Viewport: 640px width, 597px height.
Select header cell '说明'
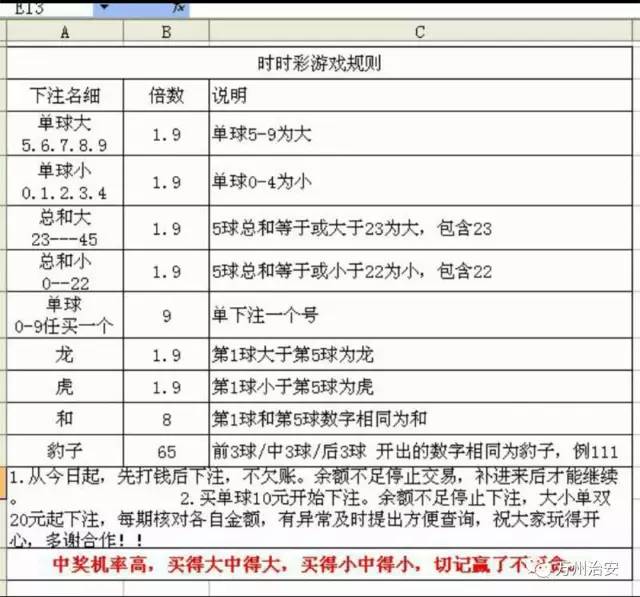(420, 95)
